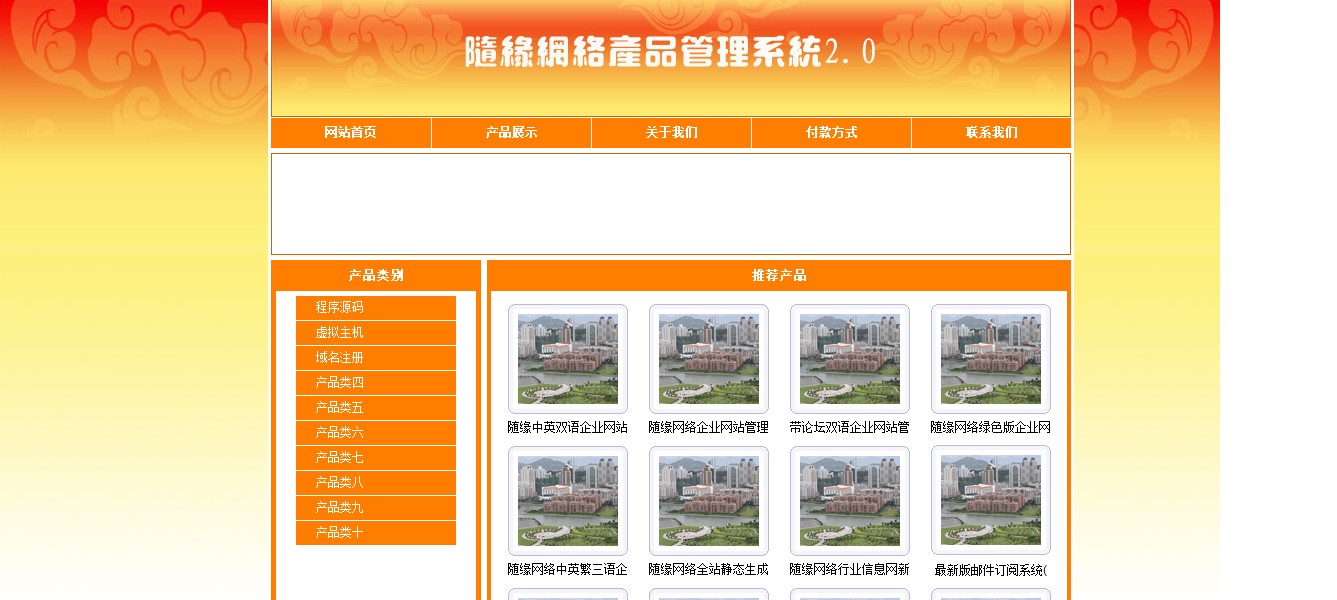Click the 随缘中英双语企业网站 product title
Viewport: 1337px width, 600px height.
click(x=568, y=428)
